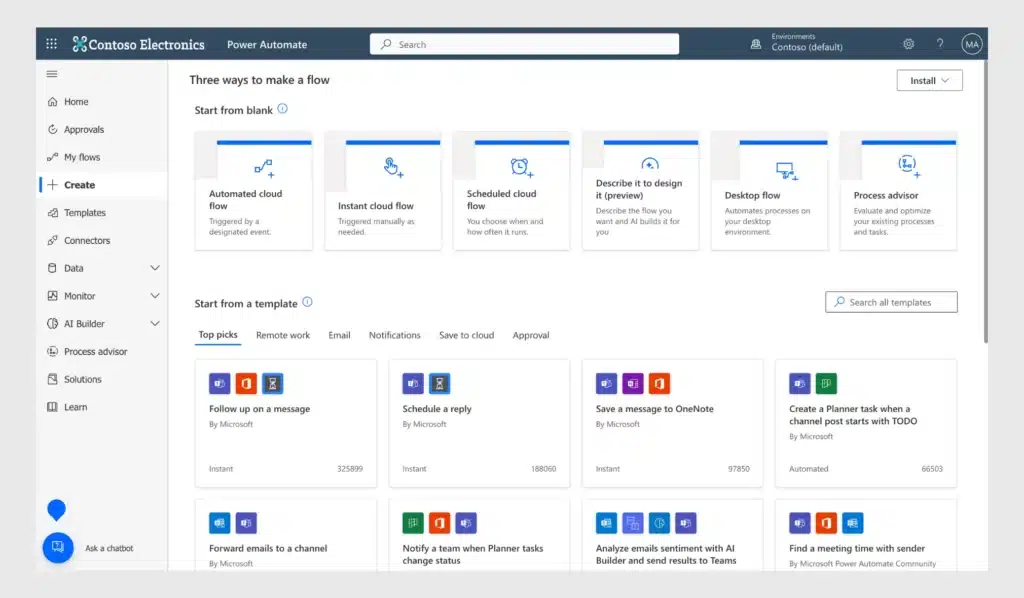1024x598 pixels.
Task: Click the Describe it to design icon
Action: [x=650, y=164]
